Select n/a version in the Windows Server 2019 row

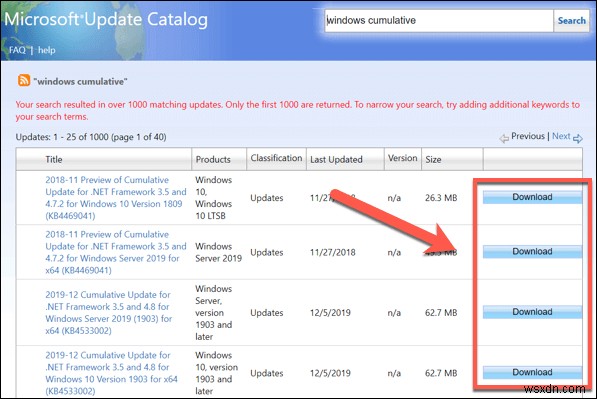tap(394, 252)
